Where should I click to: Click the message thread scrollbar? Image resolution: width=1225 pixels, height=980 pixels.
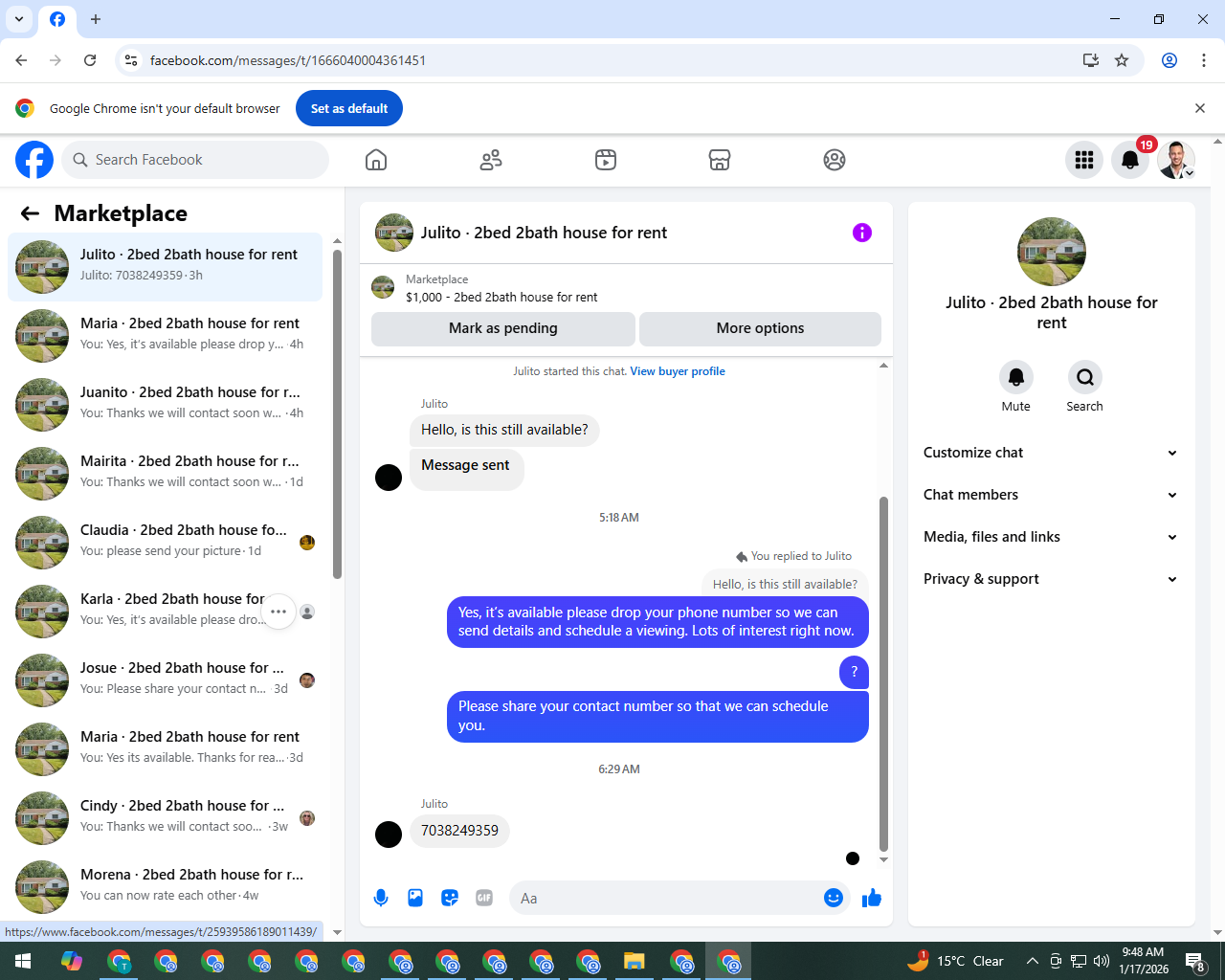click(883, 674)
